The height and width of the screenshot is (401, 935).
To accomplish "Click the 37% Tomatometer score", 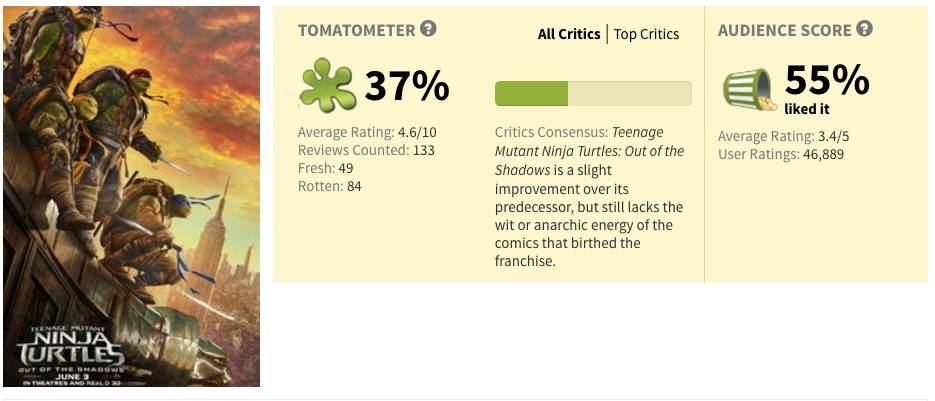I will pyautogui.click(x=407, y=88).
